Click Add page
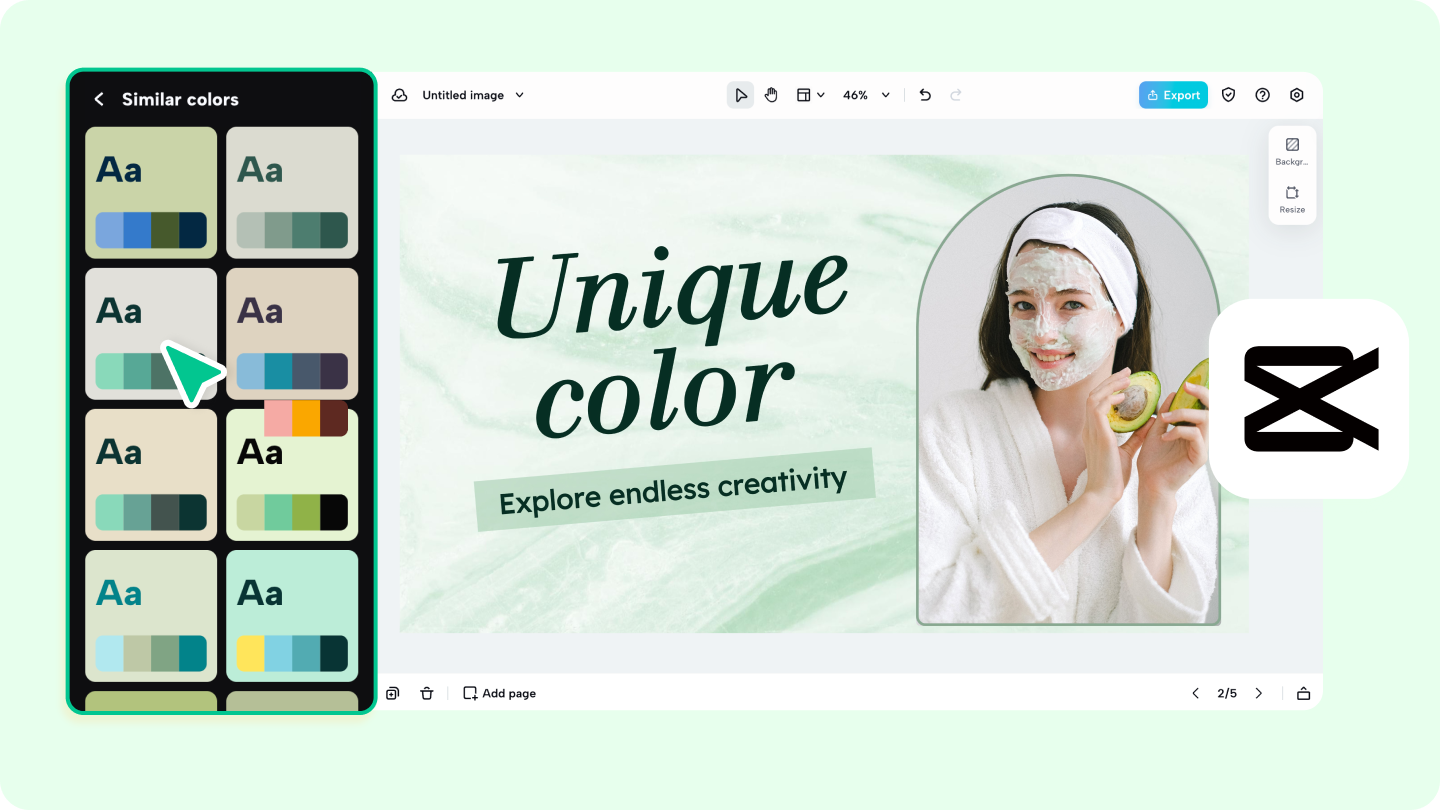 pos(499,693)
